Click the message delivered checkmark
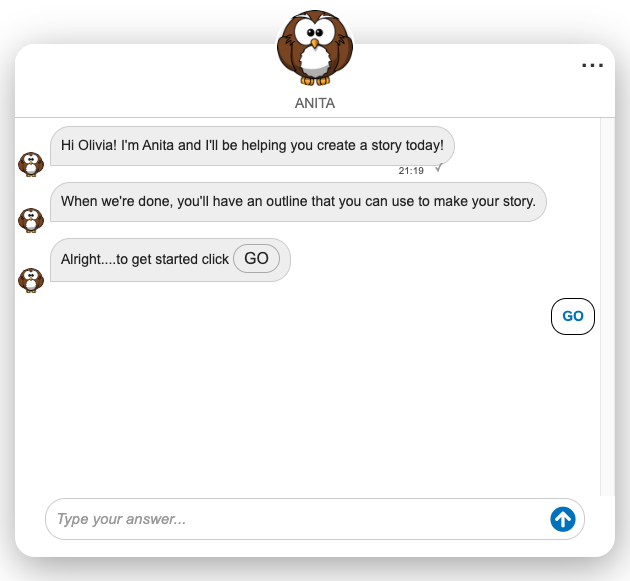Screen dimensions: 630x581 (x=438, y=169)
